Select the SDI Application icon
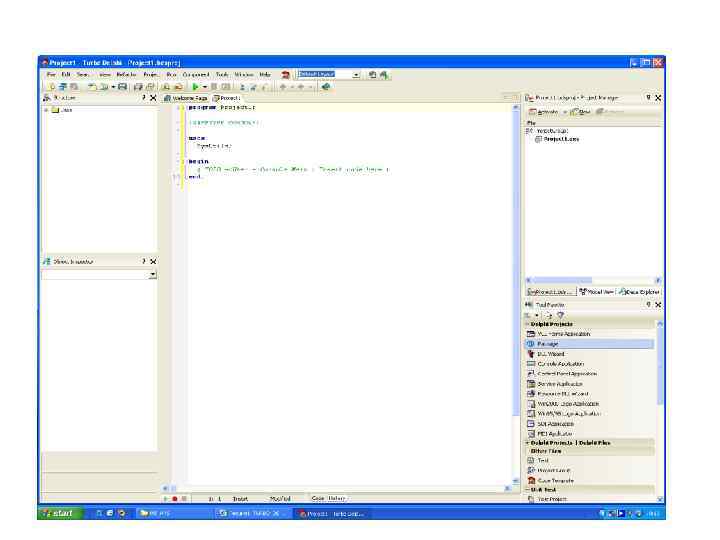 click(531, 424)
